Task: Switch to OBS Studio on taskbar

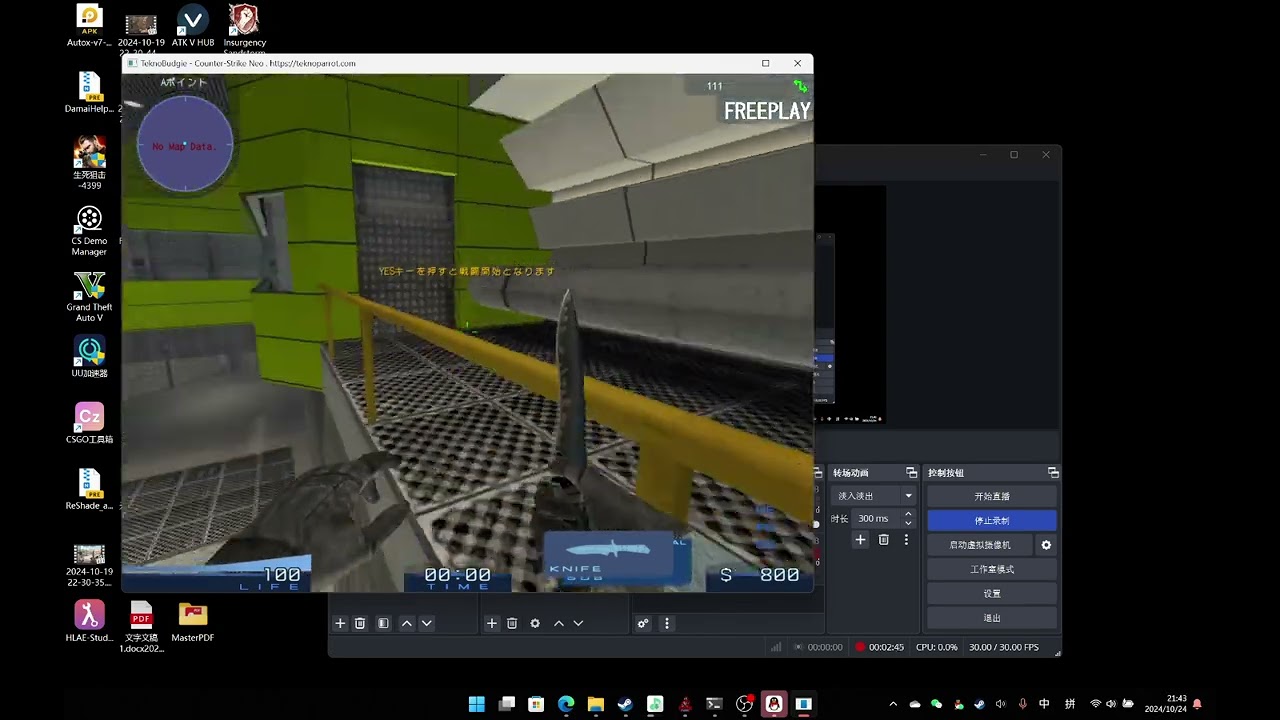Action: (x=744, y=704)
